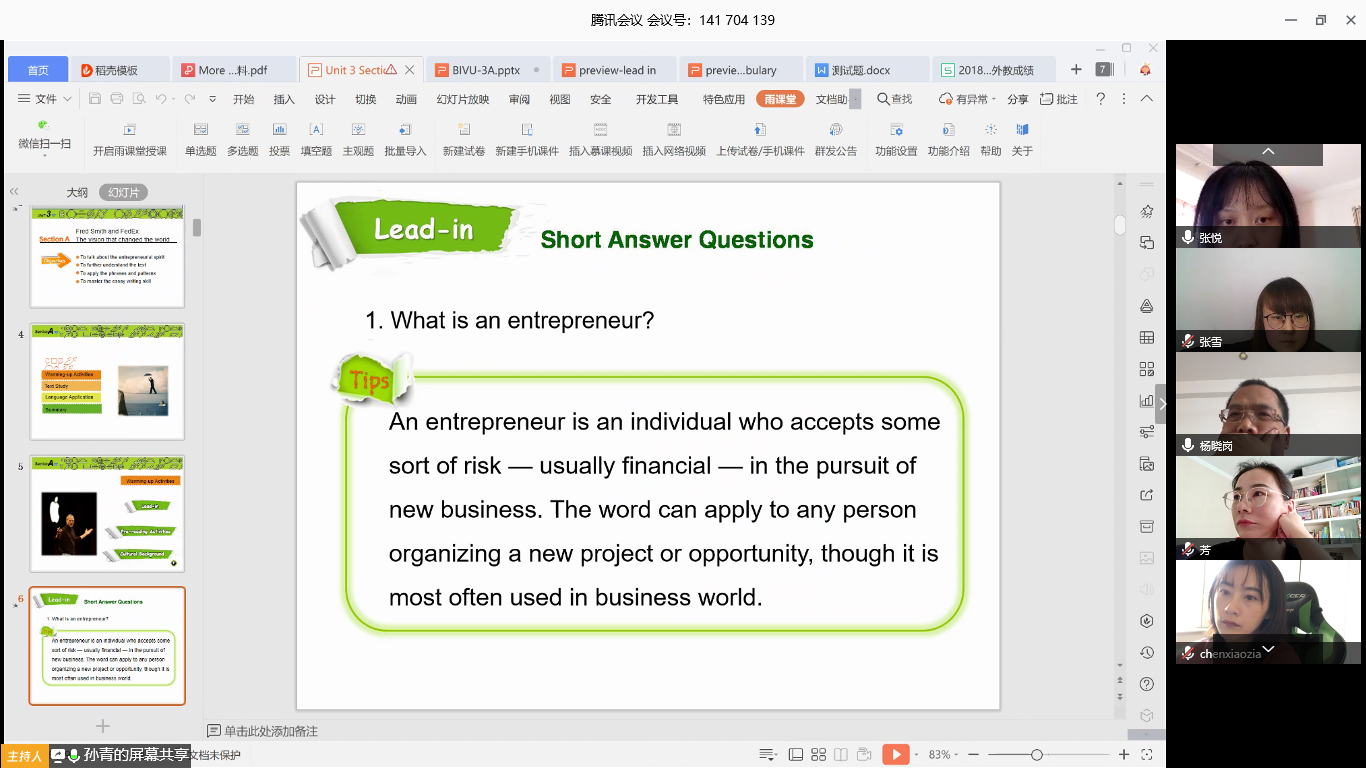
Task: Switch to the 测试题.docx document tab
Action: pyautogui.click(x=860, y=70)
